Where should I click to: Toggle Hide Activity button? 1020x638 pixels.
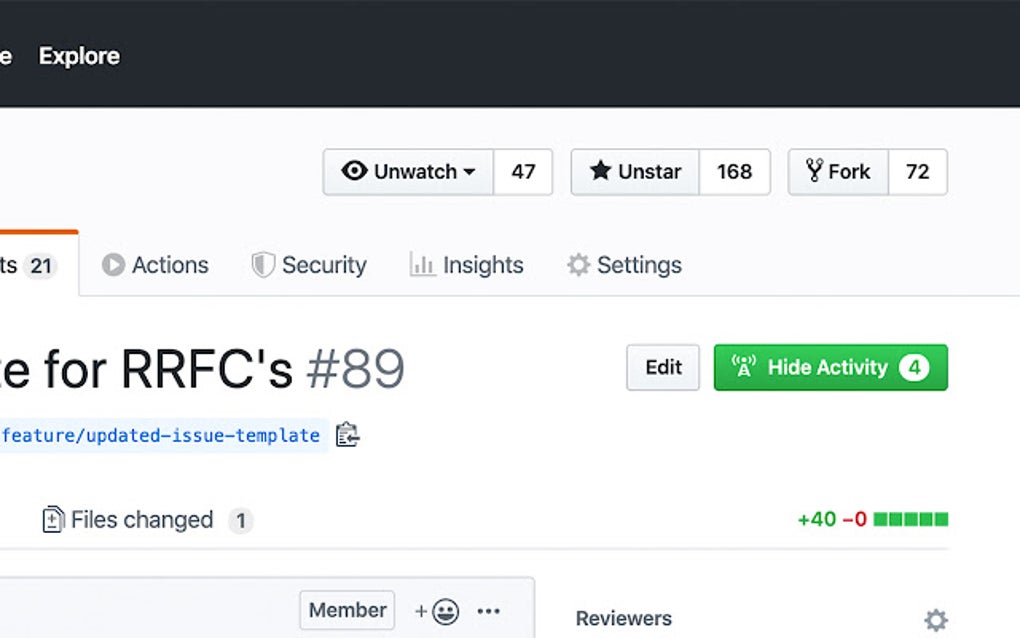[x=830, y=367]
